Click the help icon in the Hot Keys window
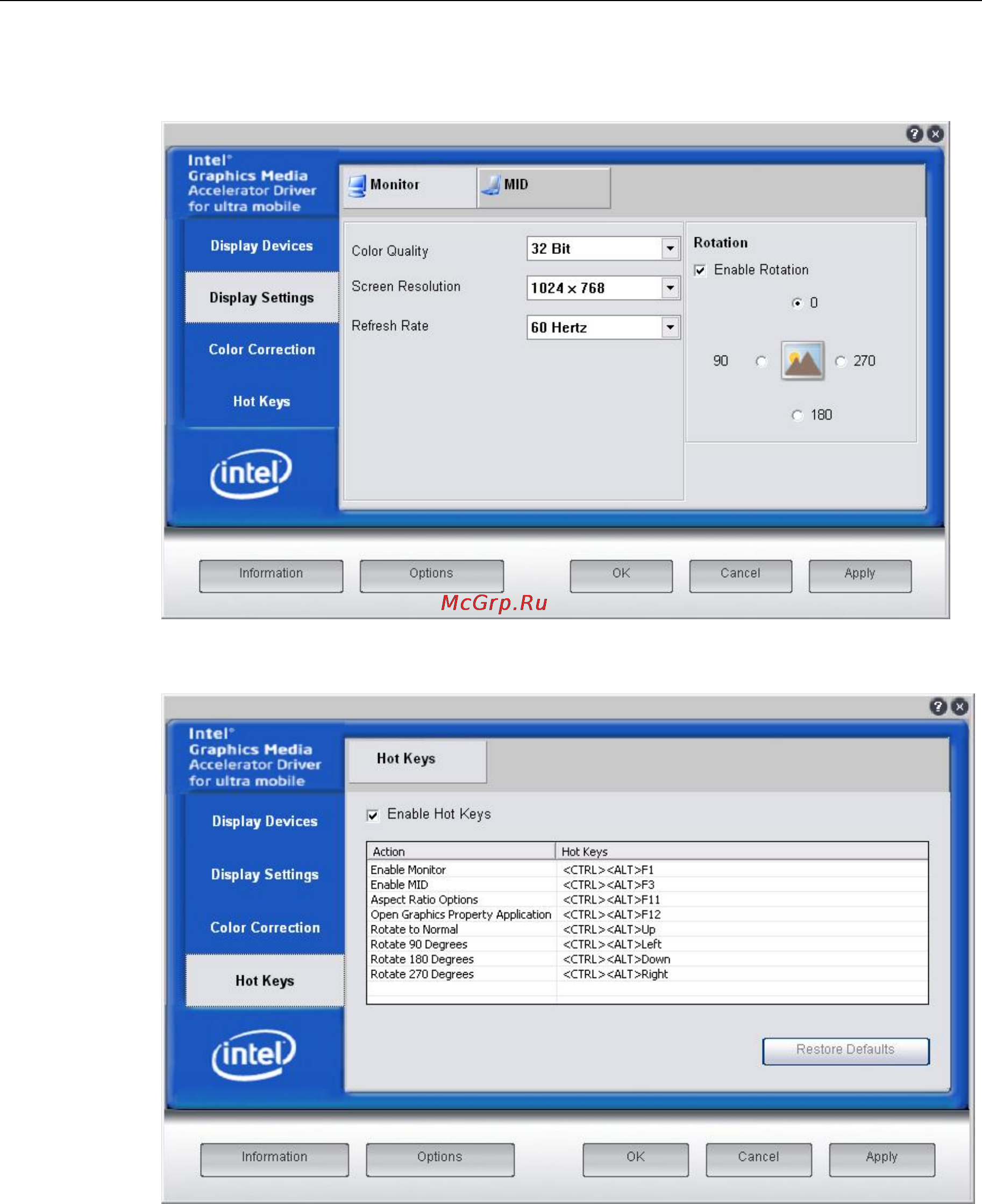The width and height of the screenshot is (982, 1204). pos(937,707)
